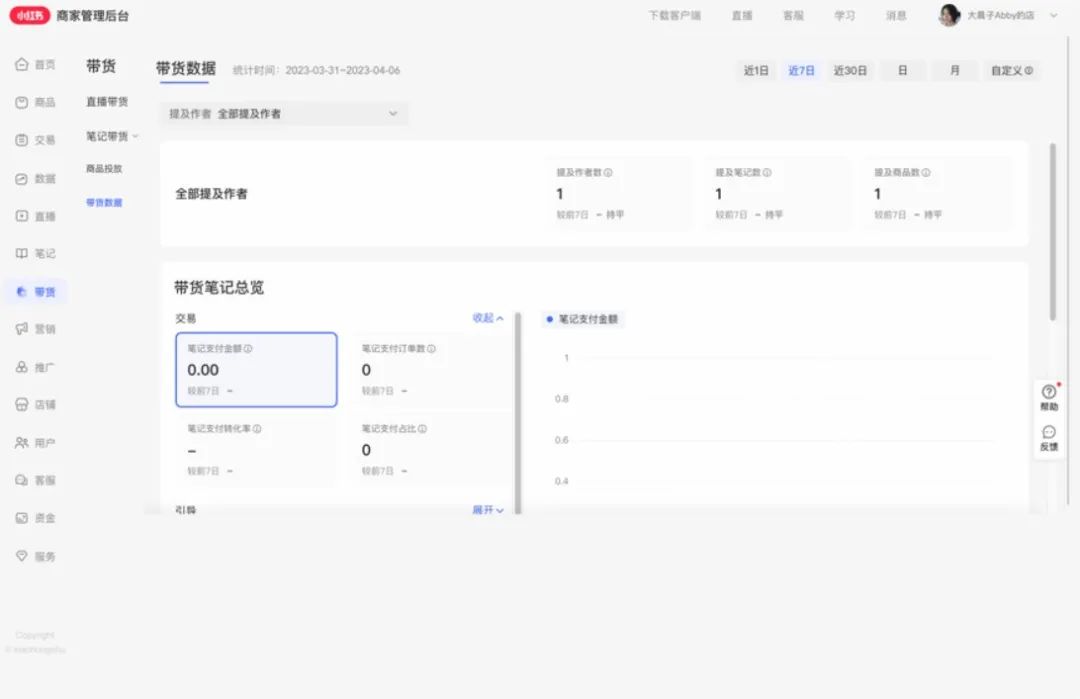This screenshot has width=1080, height=699.
Task: Open 直播带货 in the submenu
Action: [107, 102]
